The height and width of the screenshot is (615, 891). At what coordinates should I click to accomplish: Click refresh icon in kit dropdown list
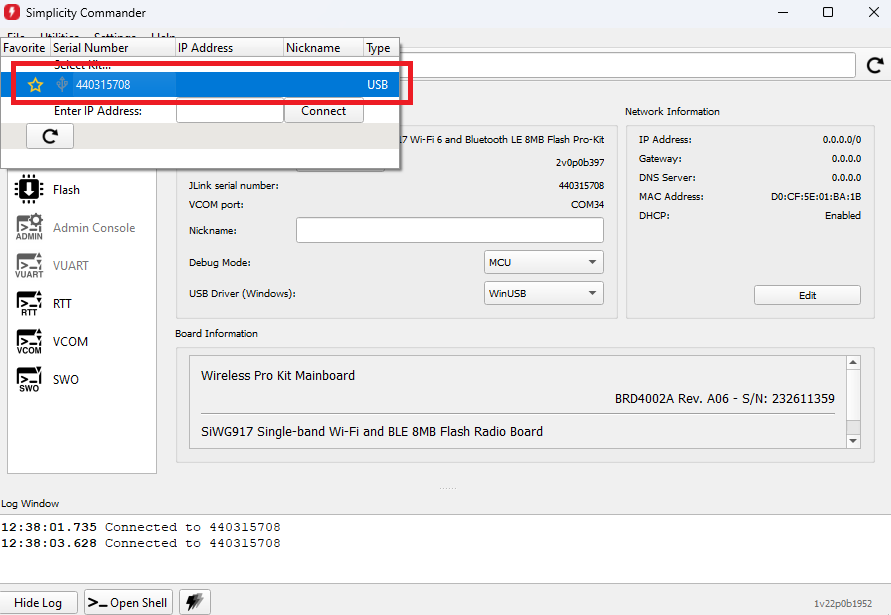49,137
